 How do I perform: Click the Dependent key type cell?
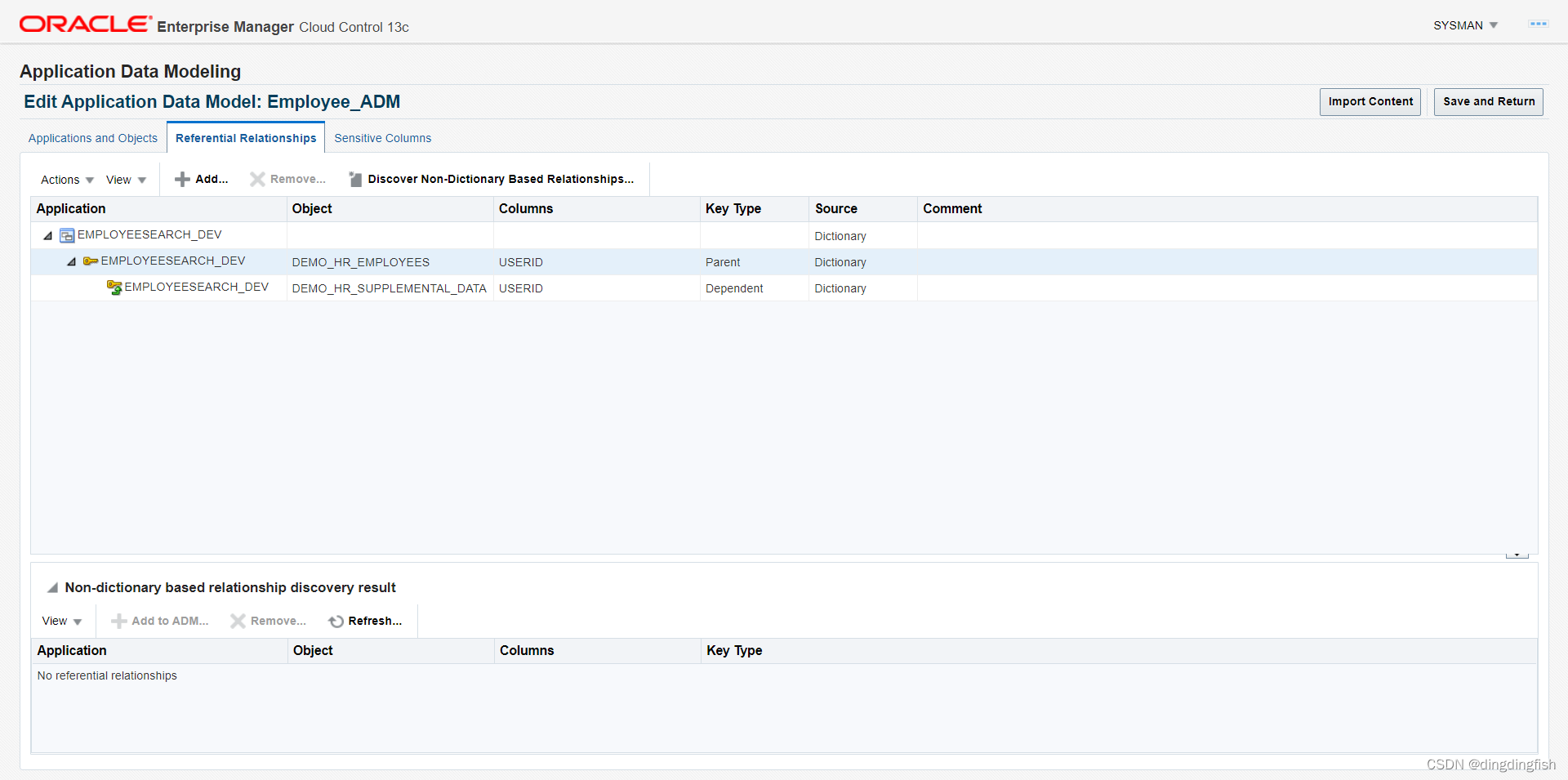755,288
